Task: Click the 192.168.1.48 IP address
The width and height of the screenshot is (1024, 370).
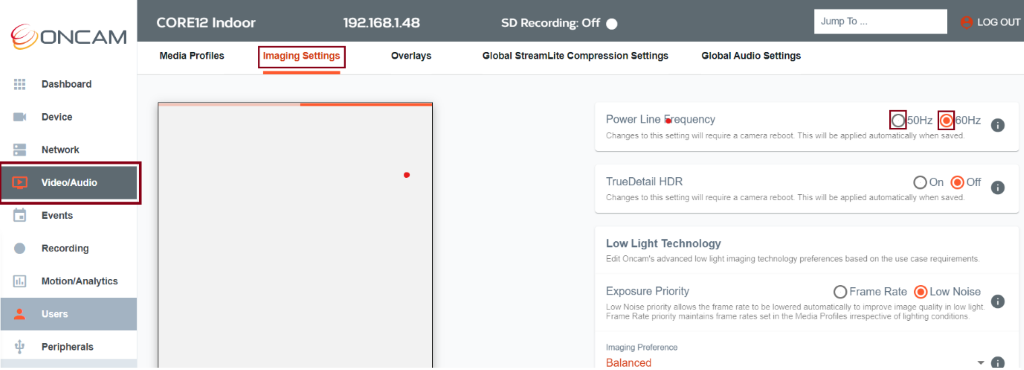Action: click(381, 23)
